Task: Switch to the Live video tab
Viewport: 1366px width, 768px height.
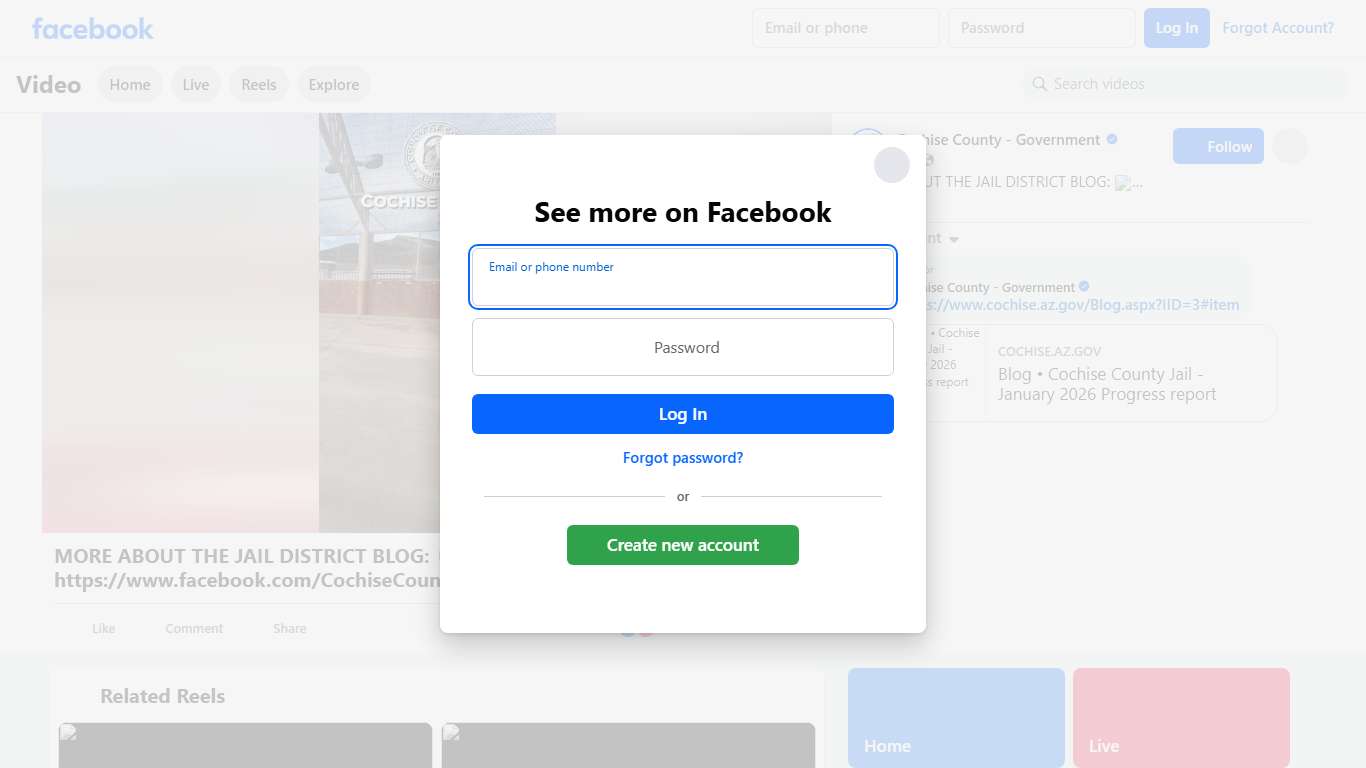Action: (196, 85)
